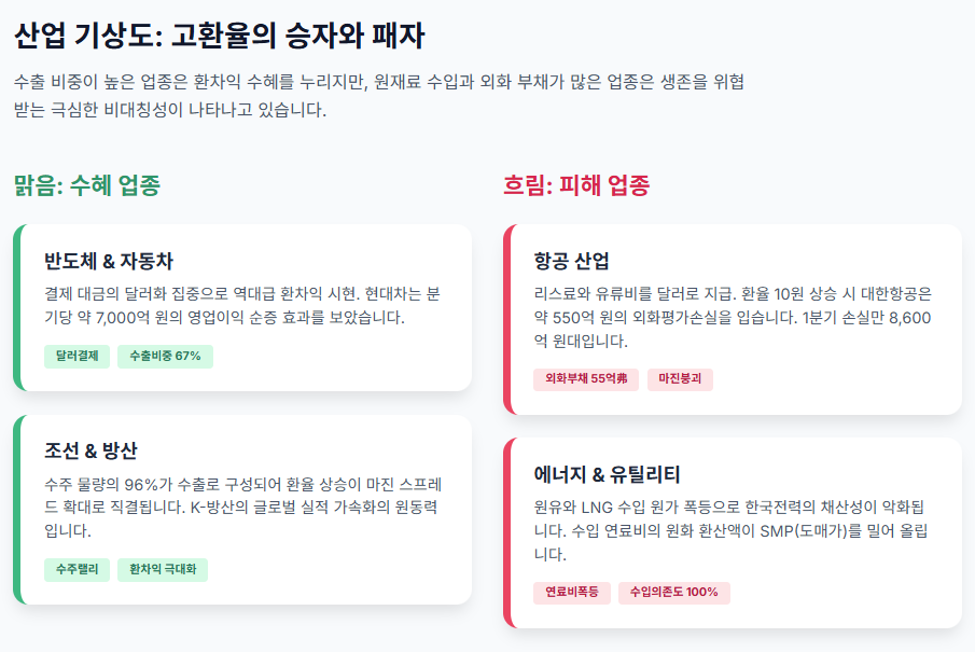The width and height of the screenshot is (975, 652).
Task: Click the 대한항공 외화평가손실 description text
Action: coord(732,318)
